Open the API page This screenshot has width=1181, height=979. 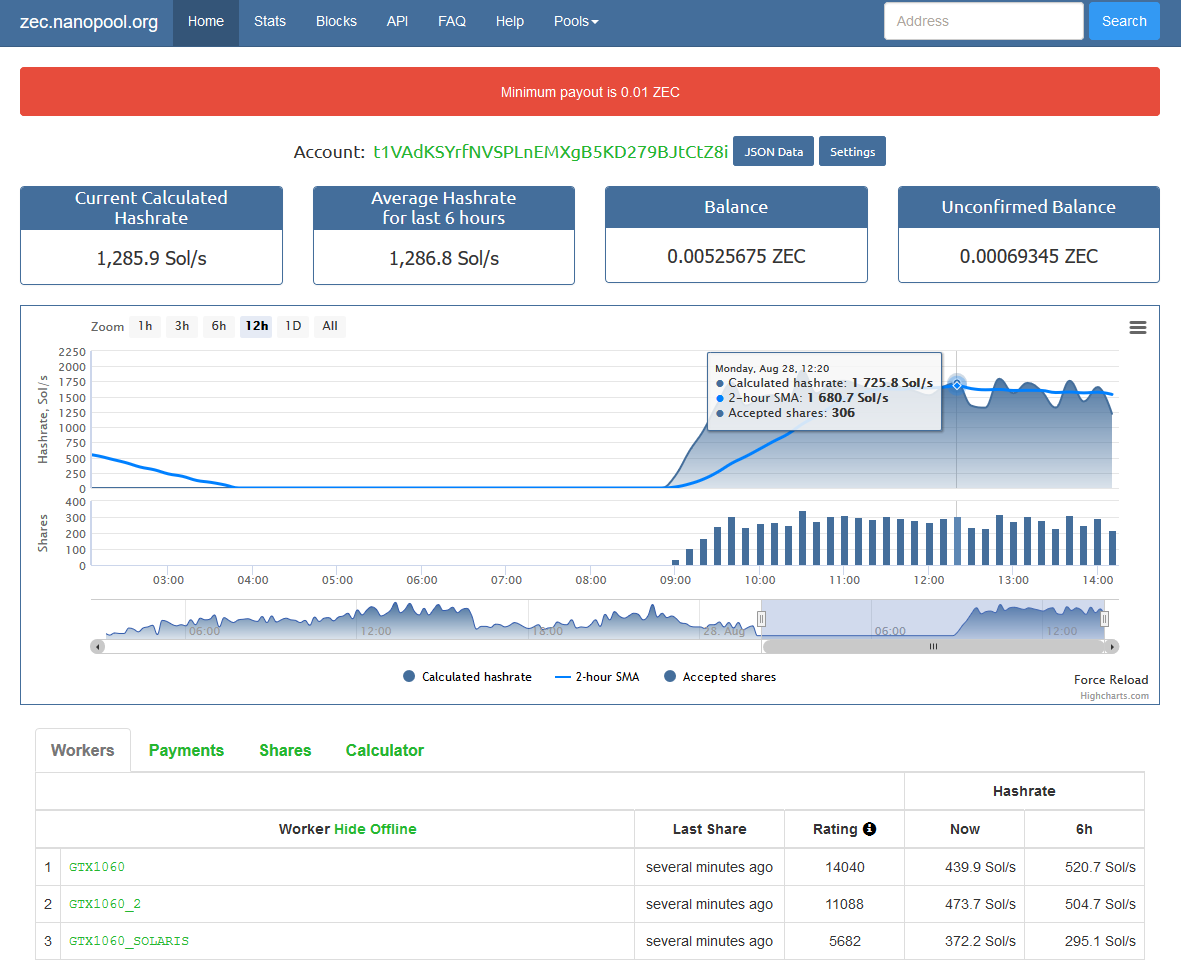pos(397,22)
